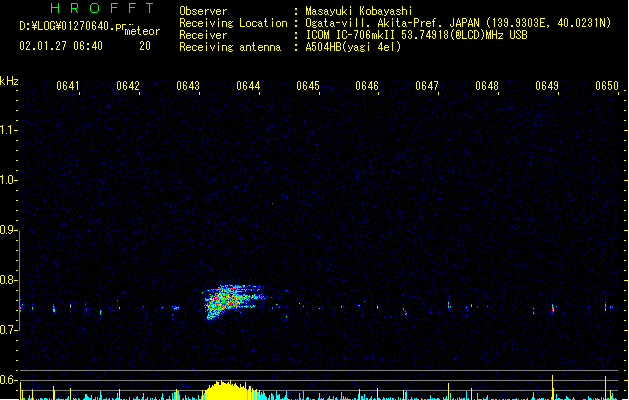The height and width of the screenshot is (400, 629).
Task: Click the 0644 time marker
Action: 248,86
